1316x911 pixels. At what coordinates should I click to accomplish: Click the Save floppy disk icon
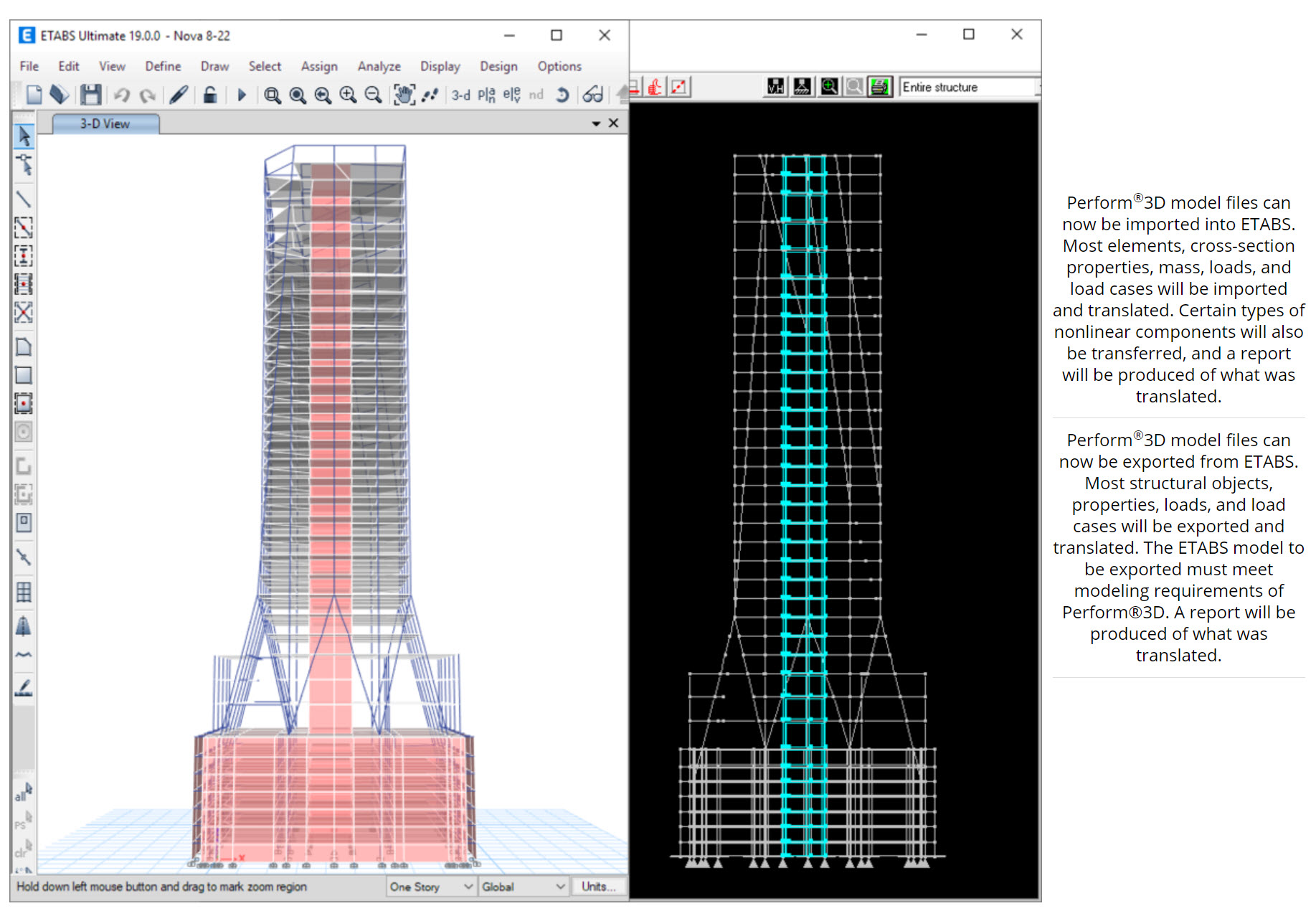pyautogui.click(x=90, y=95)
